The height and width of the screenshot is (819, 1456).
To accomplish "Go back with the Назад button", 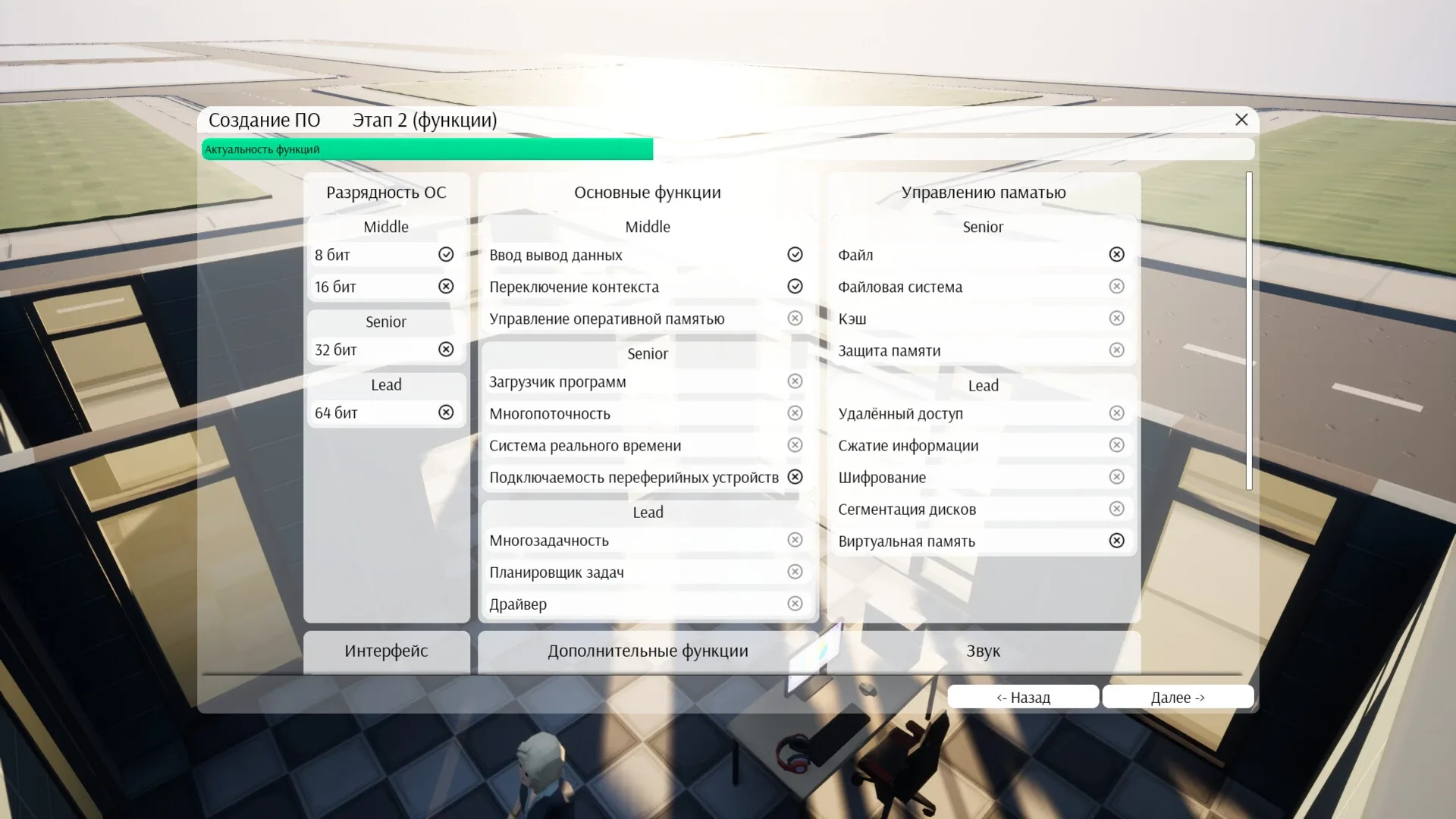I will [1023, 697].
